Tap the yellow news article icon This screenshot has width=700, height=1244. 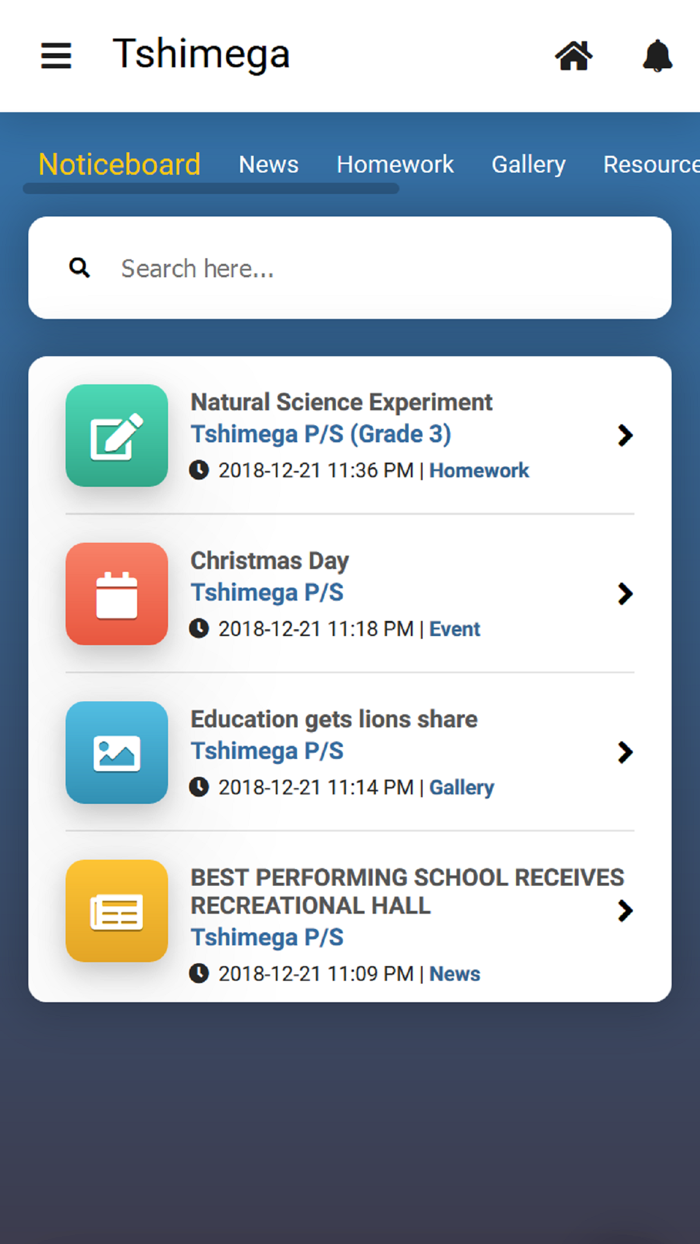click(x=117, y=911)
